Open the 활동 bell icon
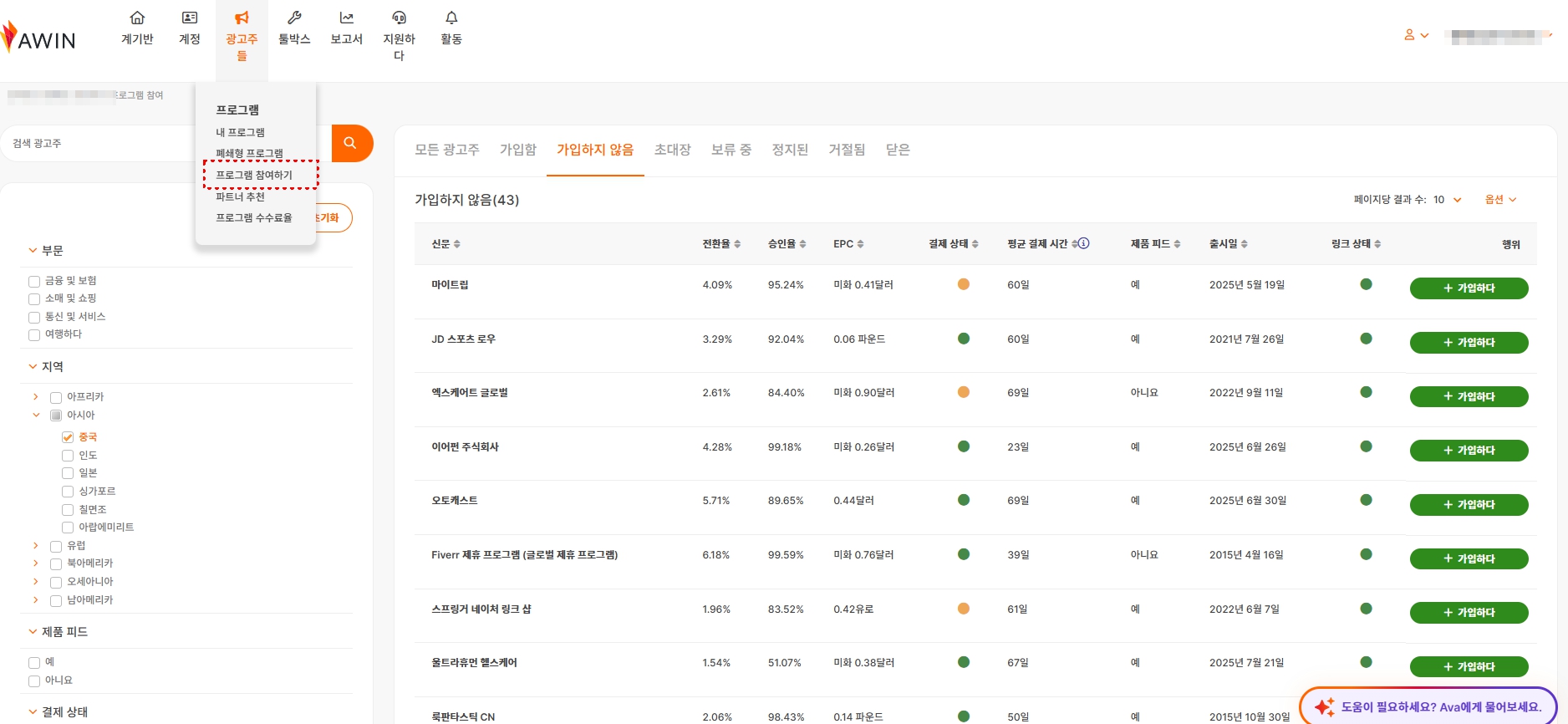Image resolution: width=1568 pixels, height=724 pixels. click(x=451, y=18)
